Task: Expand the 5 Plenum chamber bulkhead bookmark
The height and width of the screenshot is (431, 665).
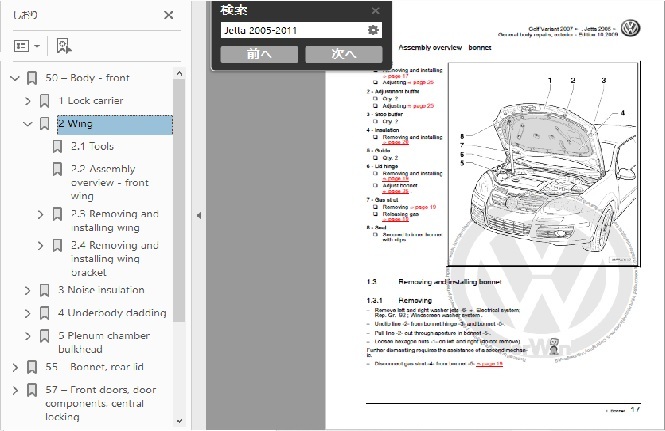Action: 28,336
